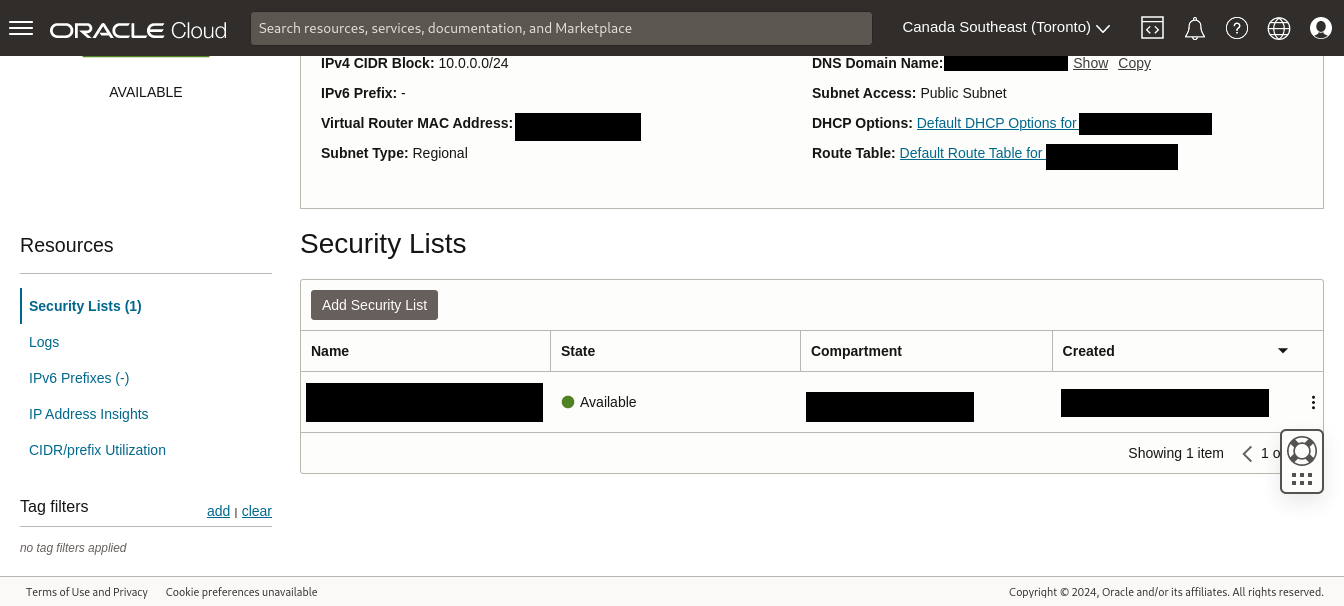Open Cloud Shell developer tools icon
The image size is (1344, 606).
click(x=1152, y=28)
